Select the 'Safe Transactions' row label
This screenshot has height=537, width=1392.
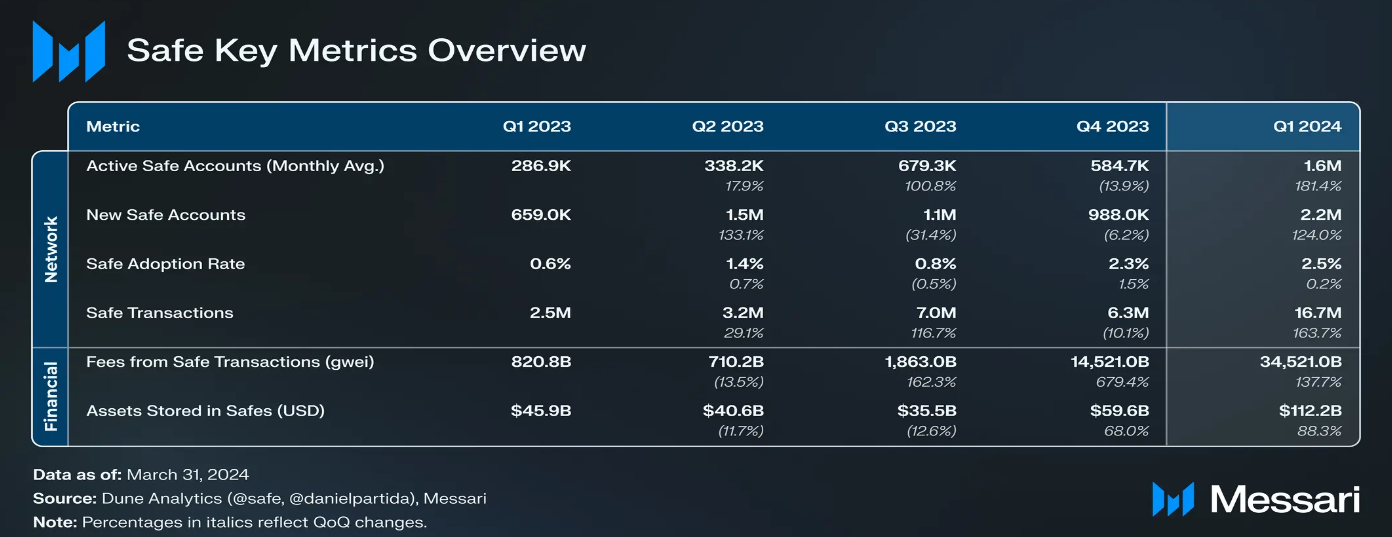point(160,313)
